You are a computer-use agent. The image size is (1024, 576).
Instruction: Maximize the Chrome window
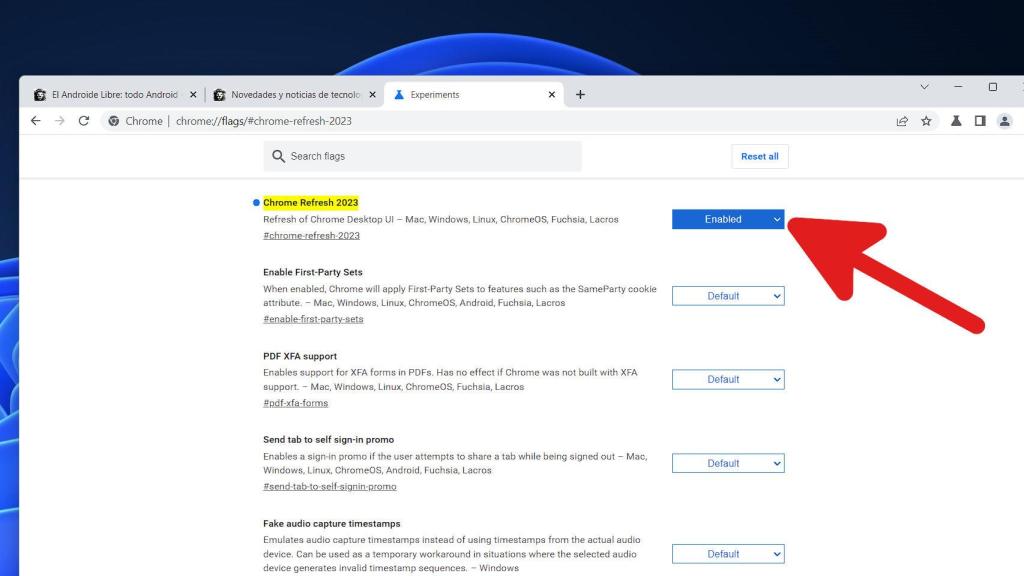tap(993, 87)
